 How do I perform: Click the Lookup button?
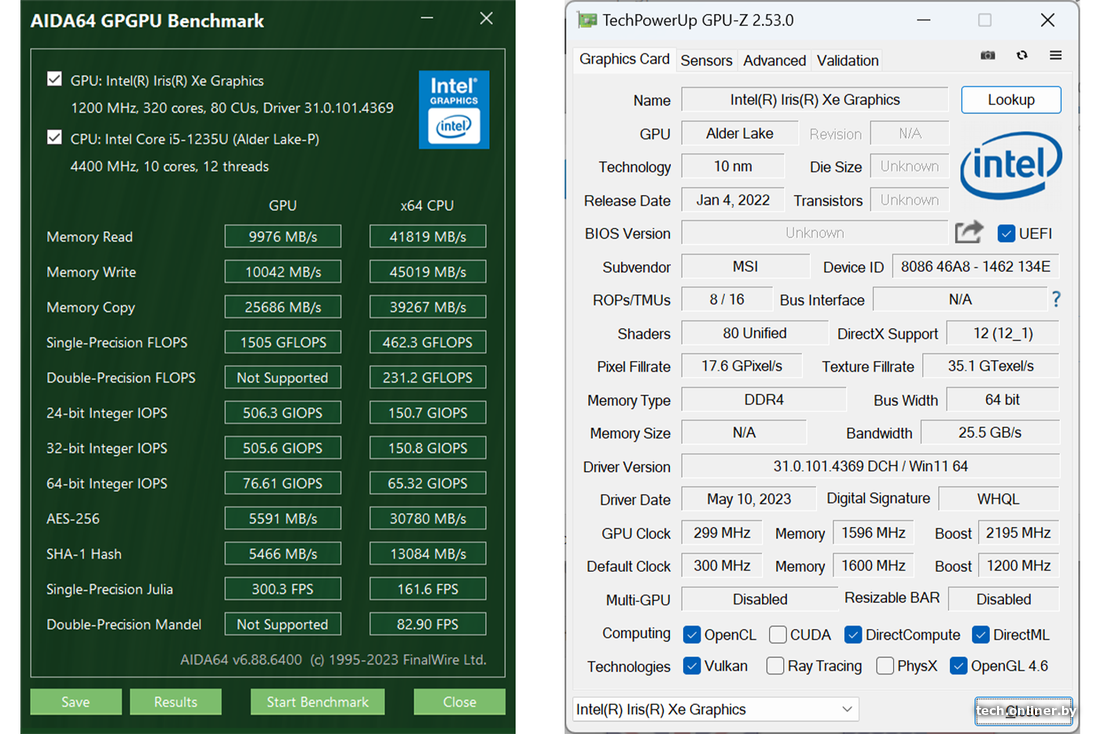[x=1010, y=100]
